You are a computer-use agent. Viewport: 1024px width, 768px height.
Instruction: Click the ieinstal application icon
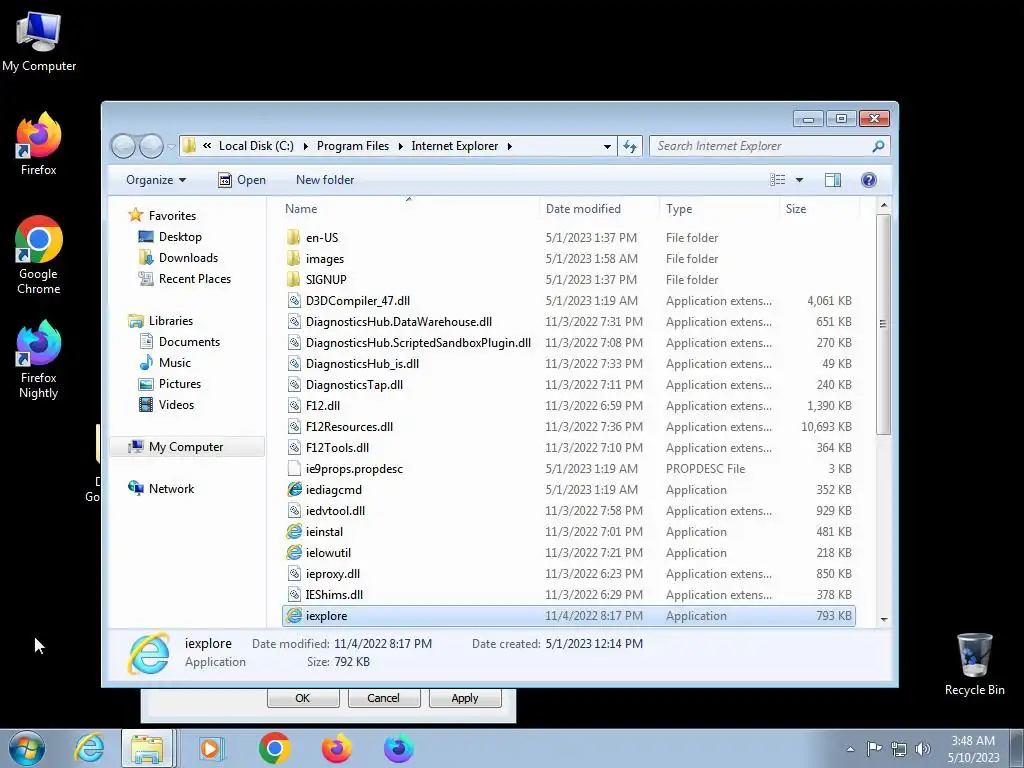pyautogui.click(x=295, y=532)
